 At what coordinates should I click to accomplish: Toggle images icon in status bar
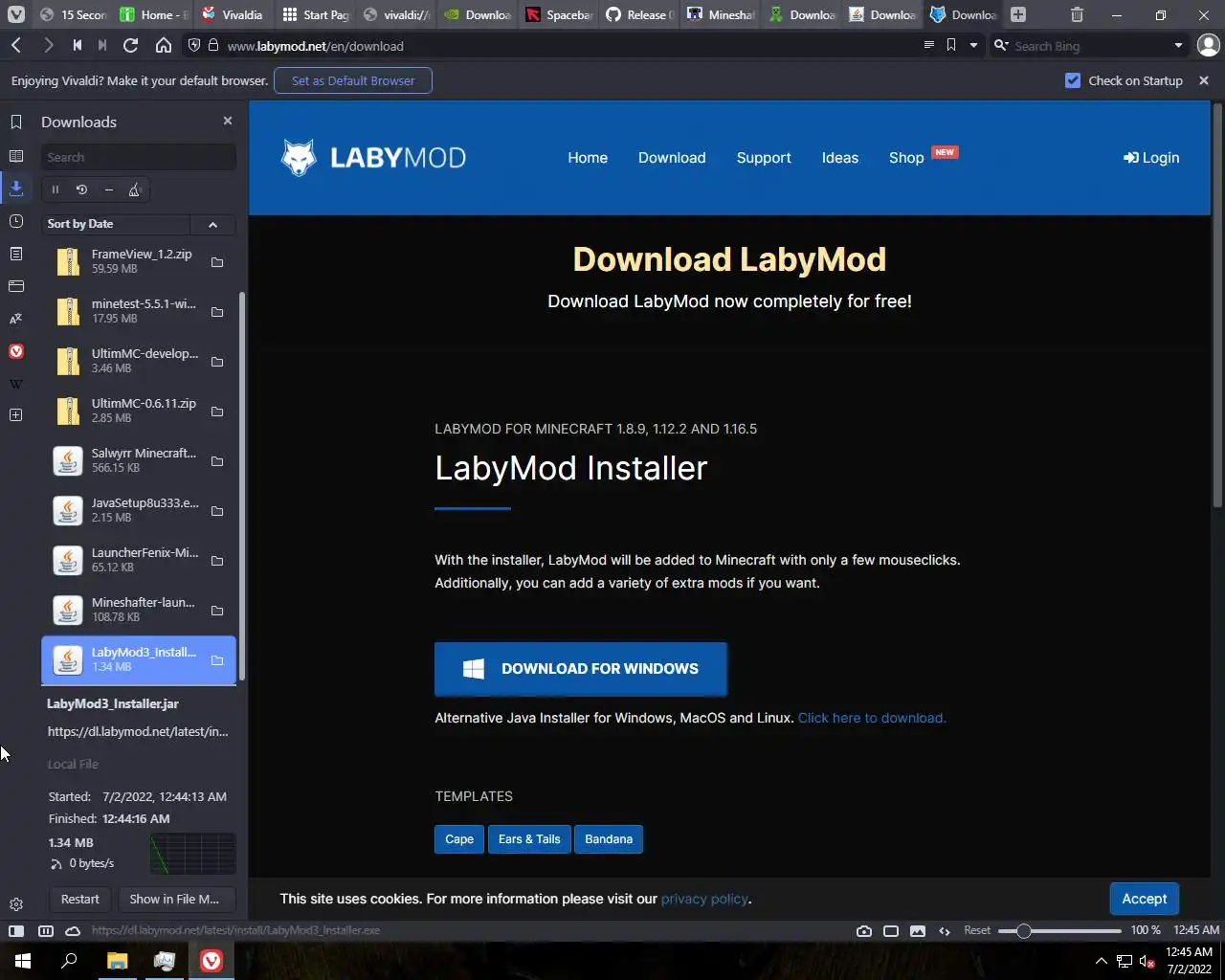coord(918,930)
